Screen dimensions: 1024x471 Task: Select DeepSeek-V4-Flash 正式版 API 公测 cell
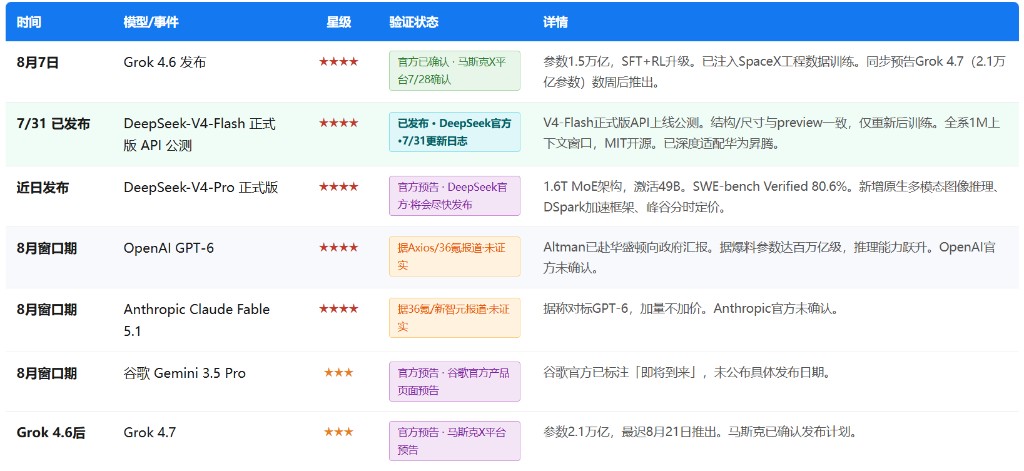[200, 135]
